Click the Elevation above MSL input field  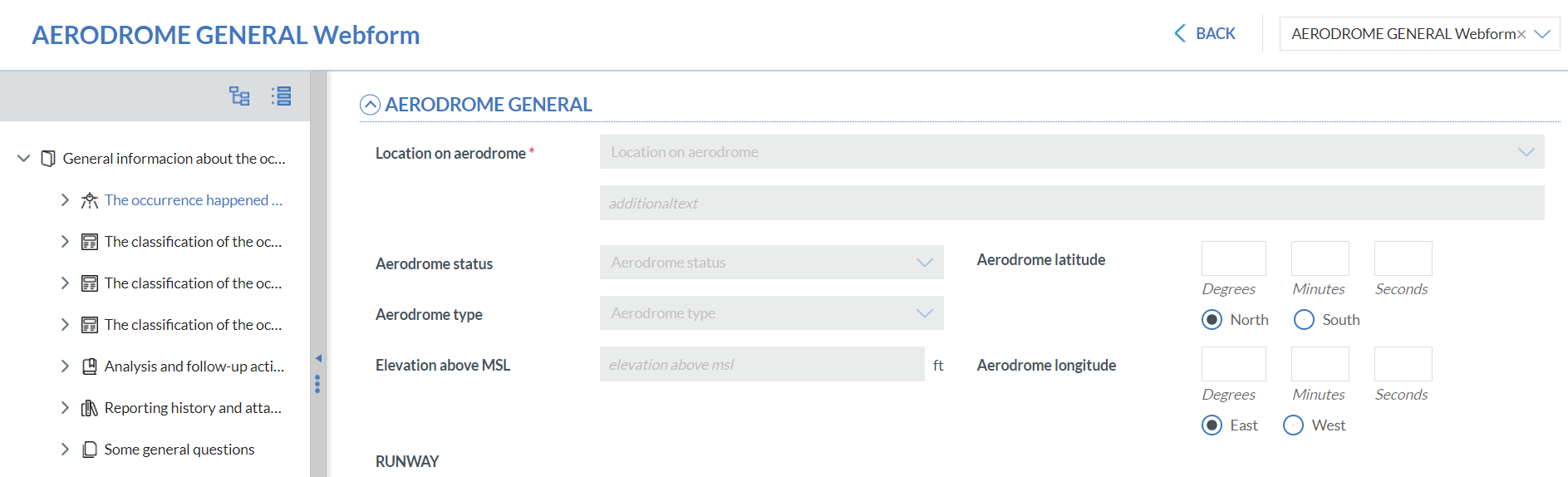[x=762, y=364]
